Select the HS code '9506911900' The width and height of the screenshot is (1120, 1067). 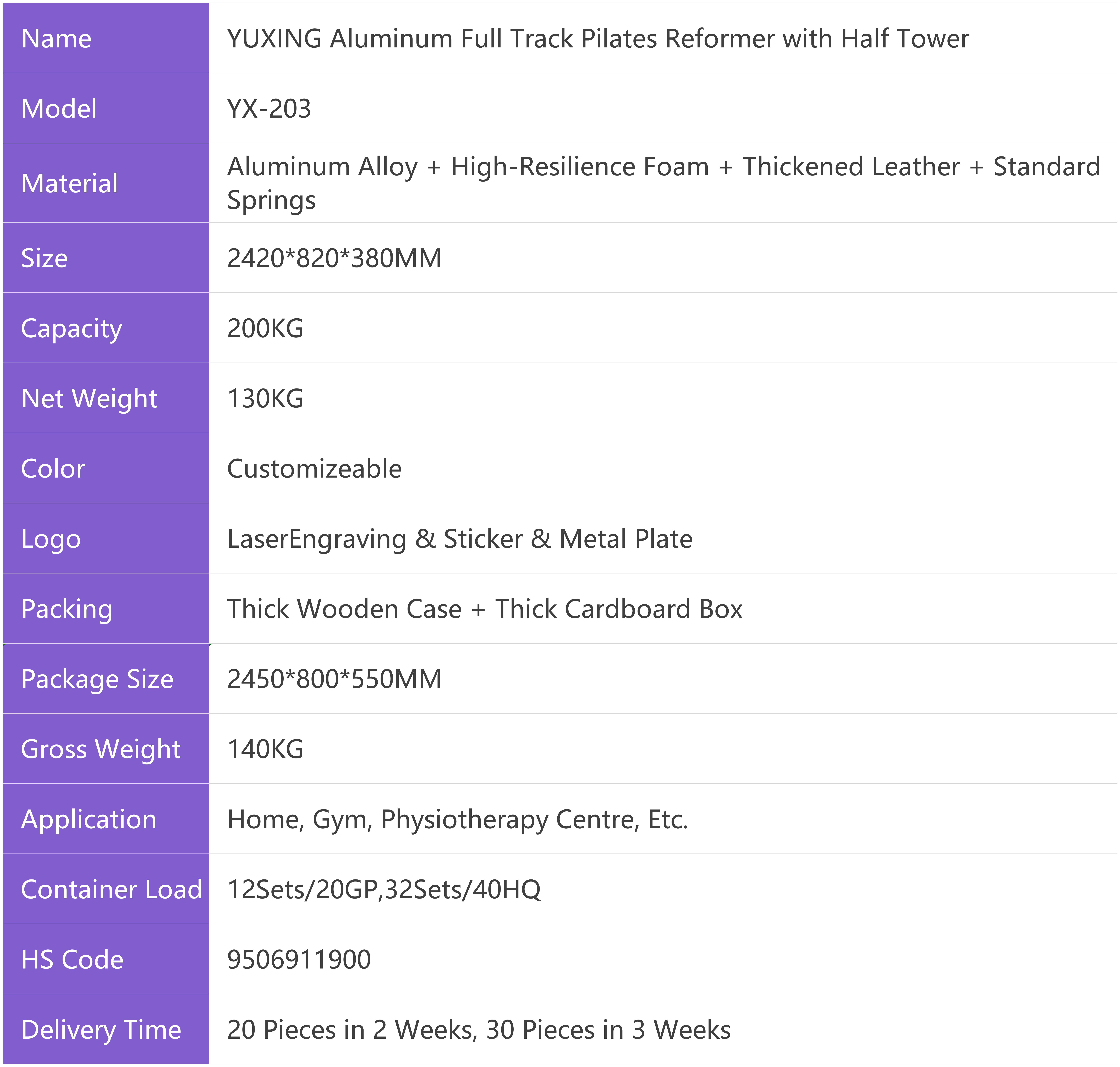[x=299, y=960]
